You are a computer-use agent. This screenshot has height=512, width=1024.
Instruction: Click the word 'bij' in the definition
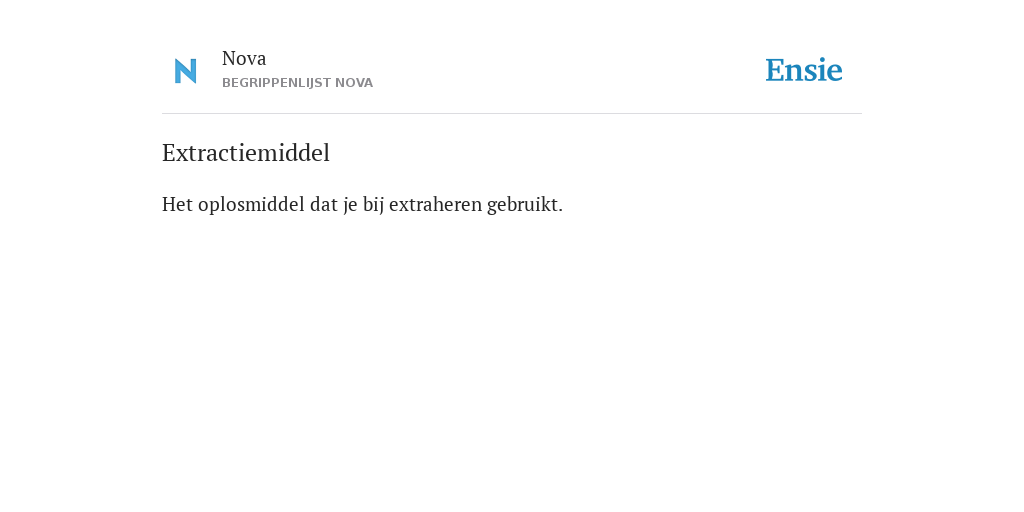[x=373, y=205]
